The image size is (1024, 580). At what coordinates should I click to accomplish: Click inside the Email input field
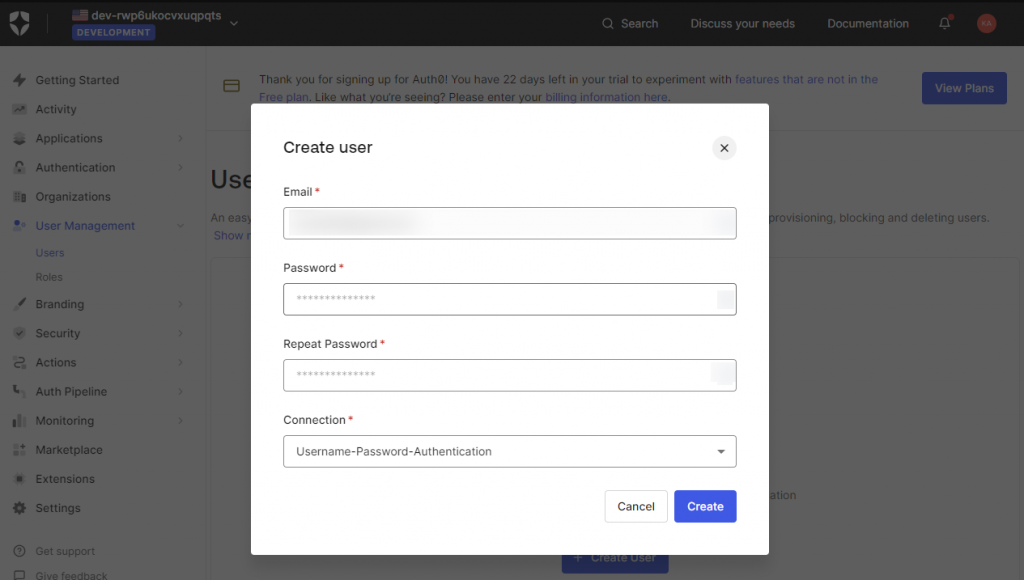point(509,223)
